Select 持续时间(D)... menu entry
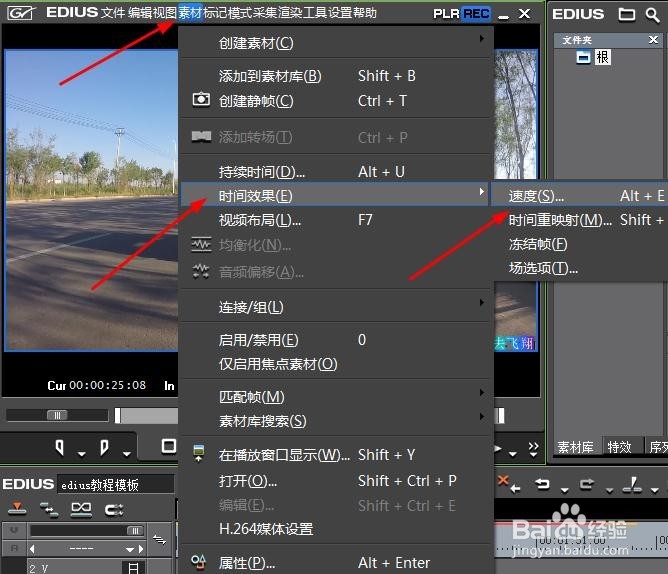The image size is (668, 574). (336, 172)
